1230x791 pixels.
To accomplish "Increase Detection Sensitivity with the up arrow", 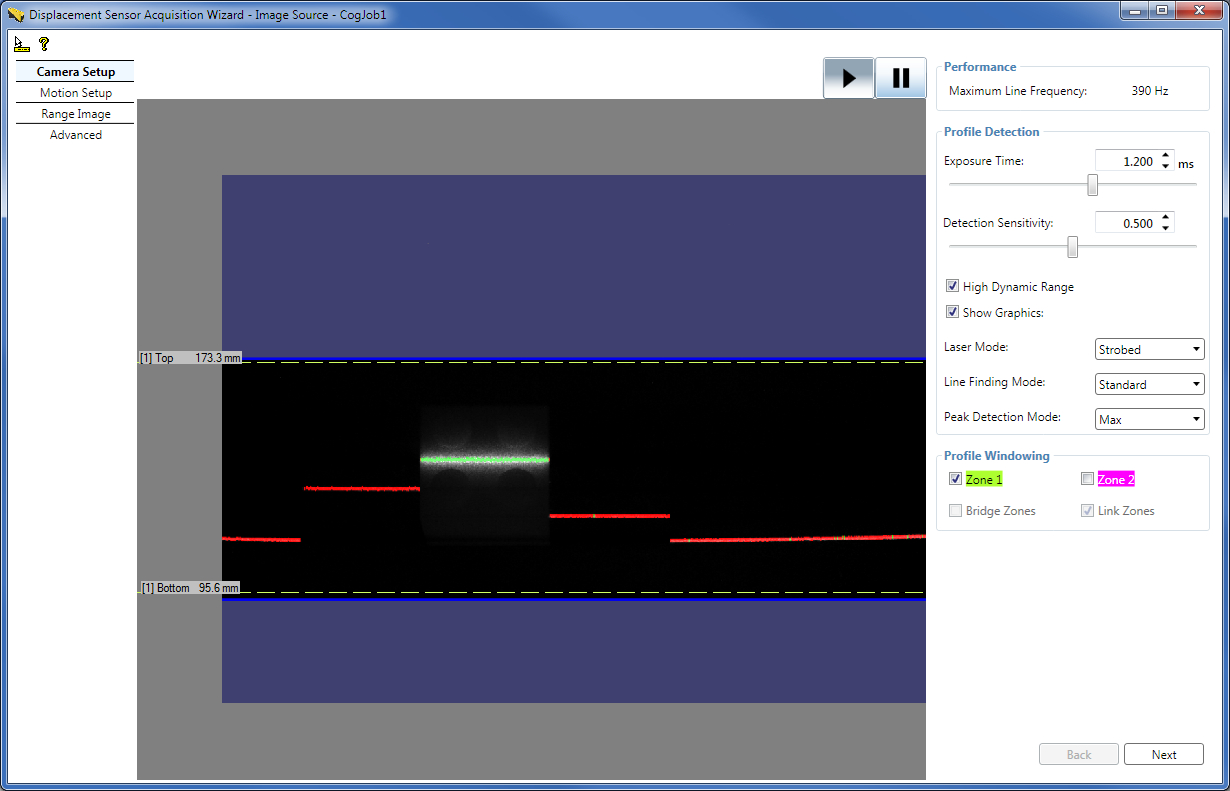I will [x=1166, y=218].
